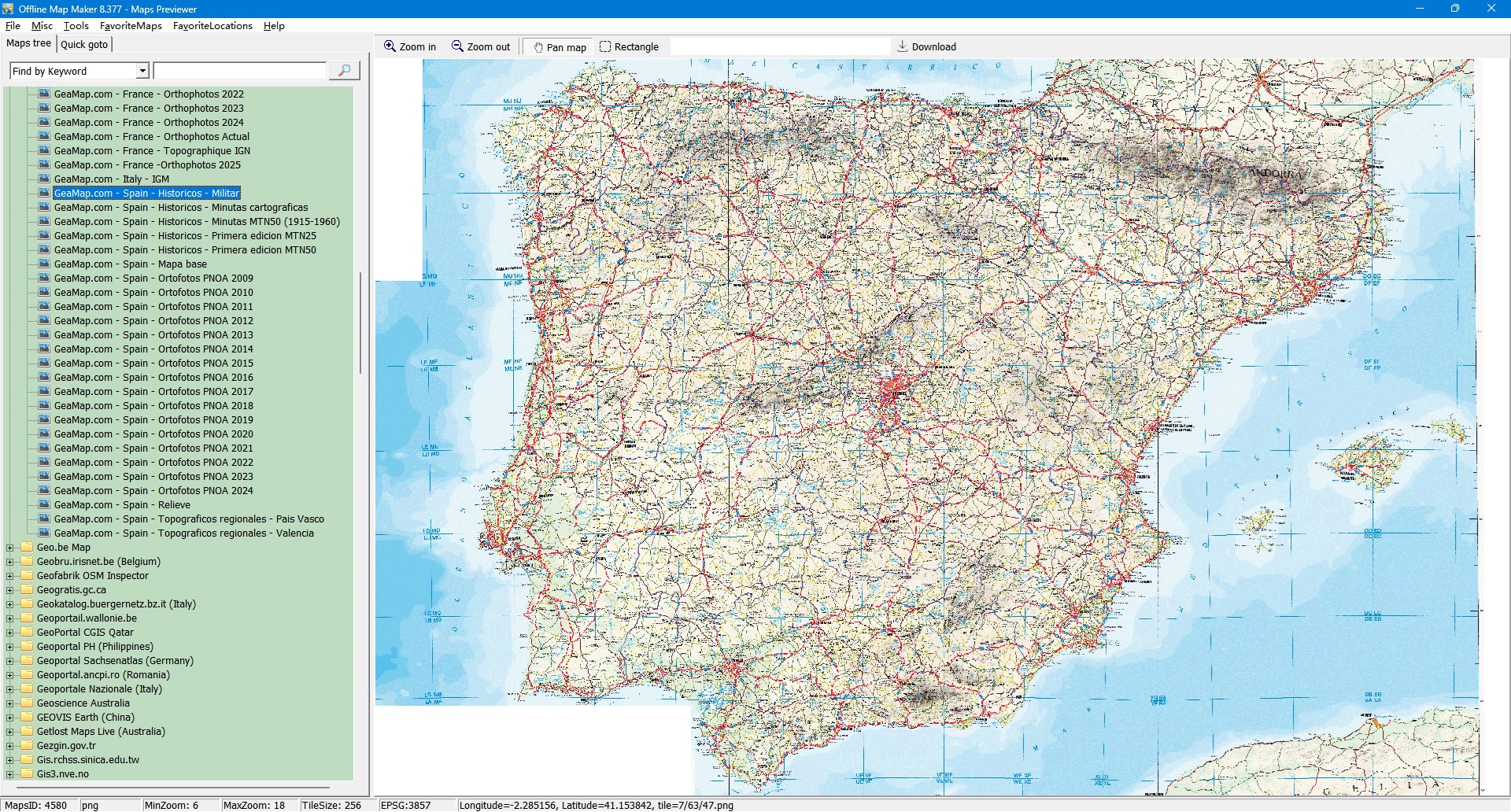Click the map icon beside Spain - Relieve

[x=44, y=505]
